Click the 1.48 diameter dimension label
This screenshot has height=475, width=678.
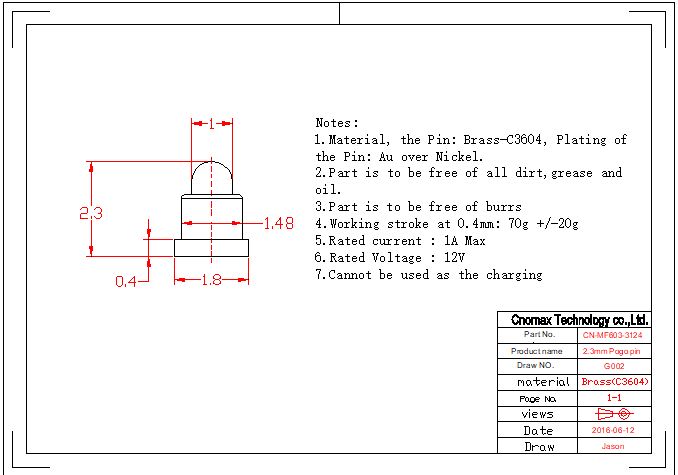278,223
